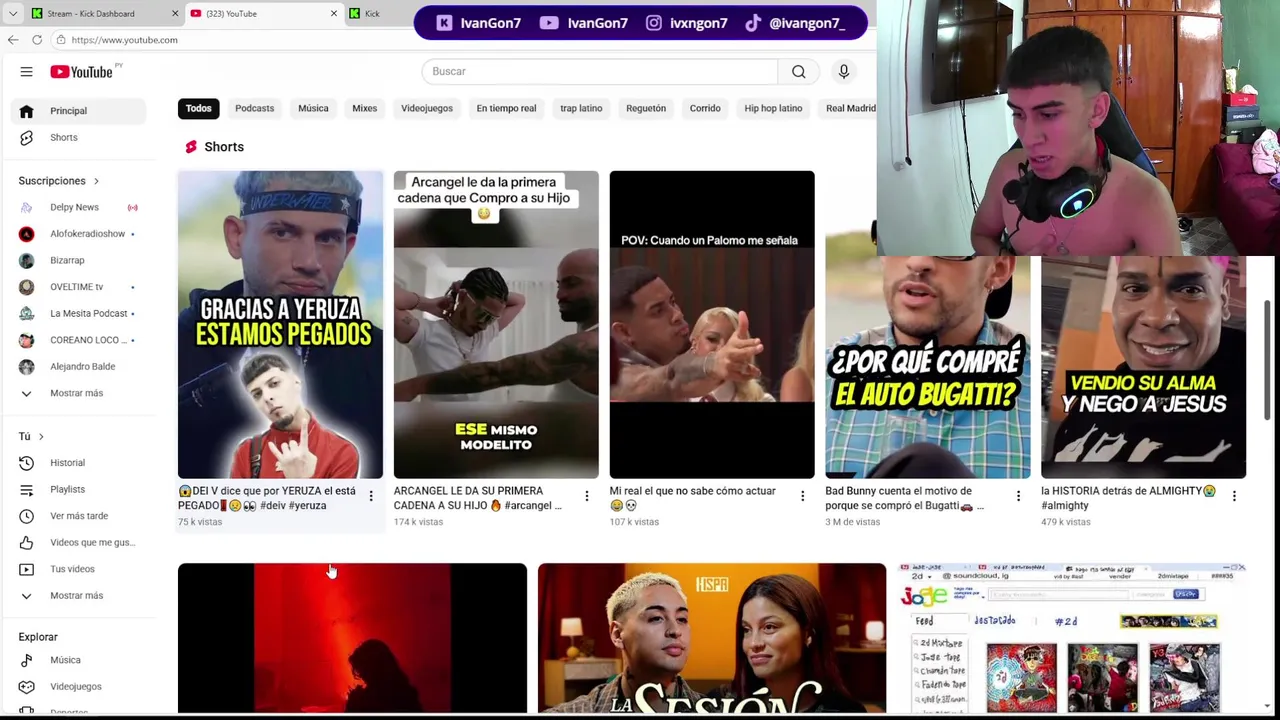Select the Música filter chip
Viewport: 1280px width, 720px height.
click(x=313, y=108)
